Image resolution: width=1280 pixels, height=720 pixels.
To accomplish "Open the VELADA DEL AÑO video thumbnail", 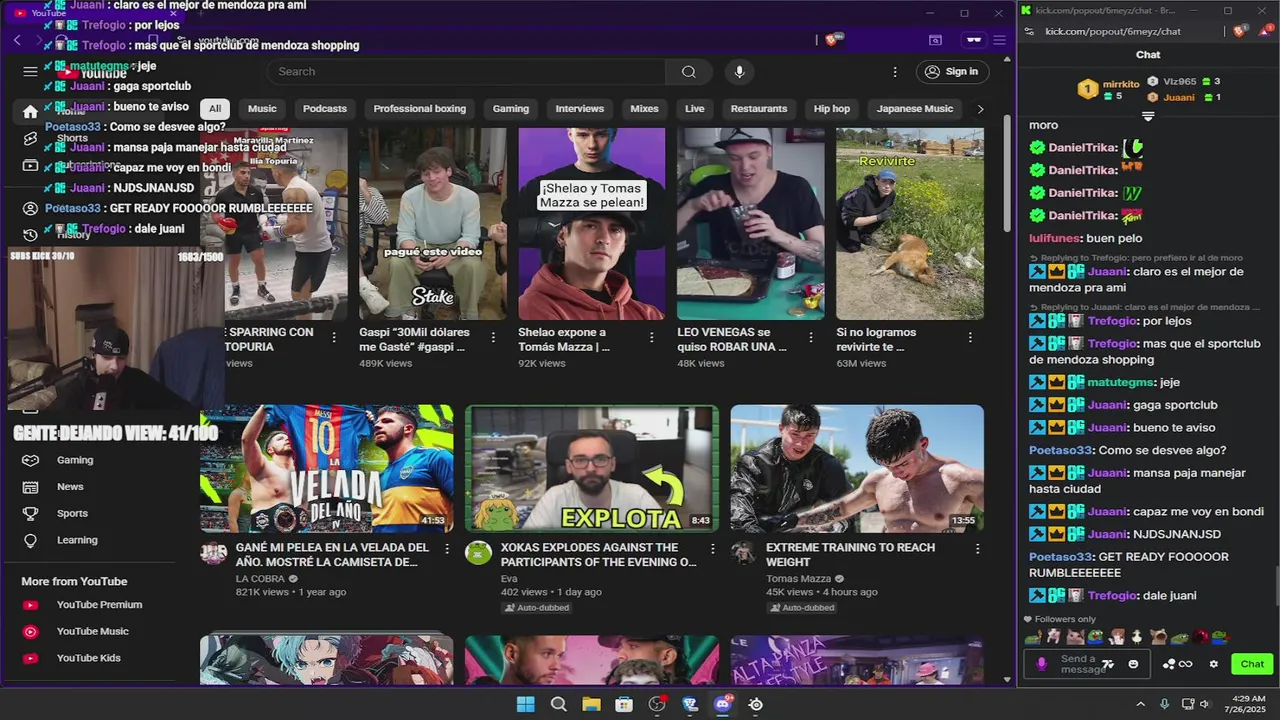I will point(326,468).
